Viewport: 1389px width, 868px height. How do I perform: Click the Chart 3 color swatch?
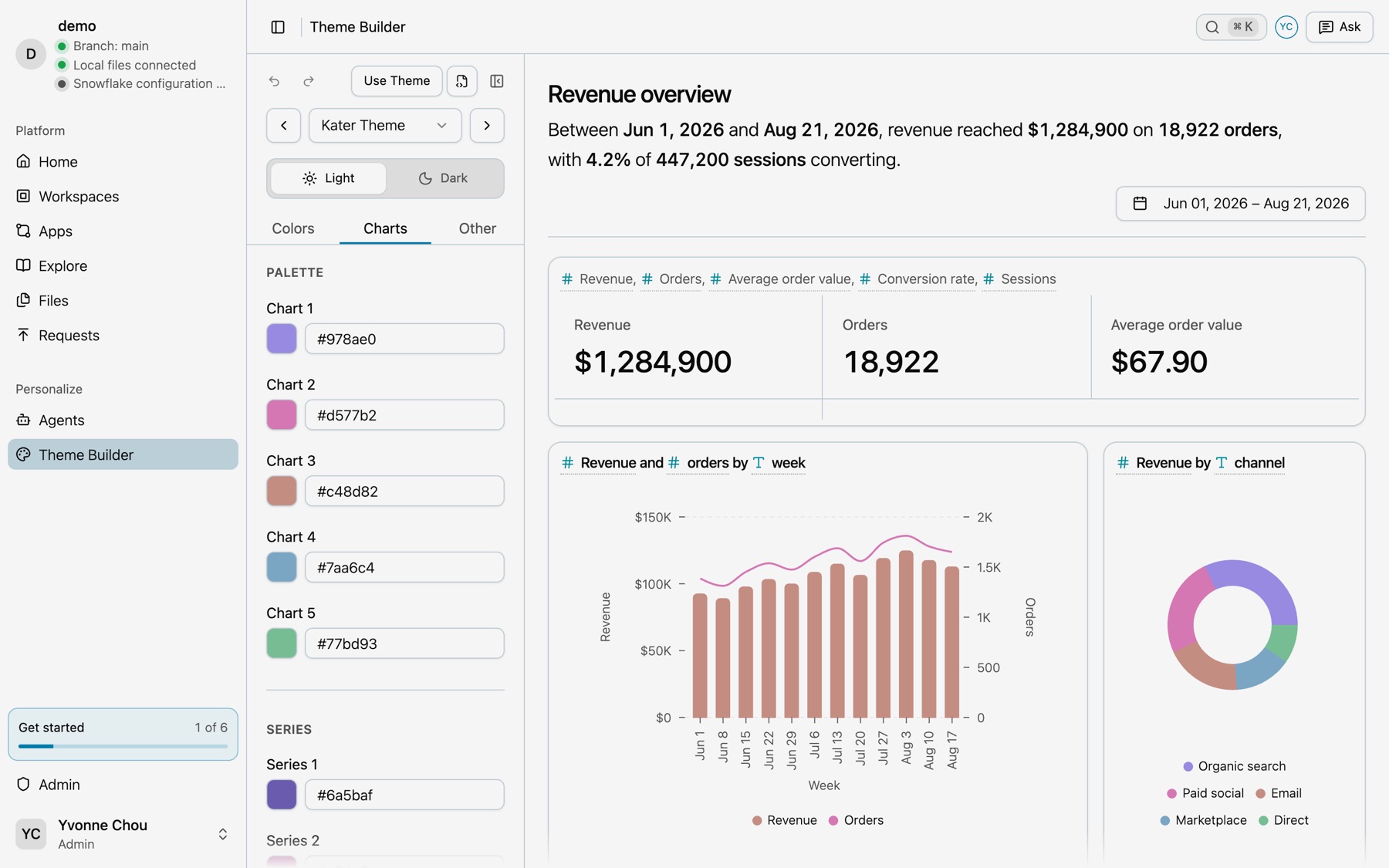[x=282, y=491]
